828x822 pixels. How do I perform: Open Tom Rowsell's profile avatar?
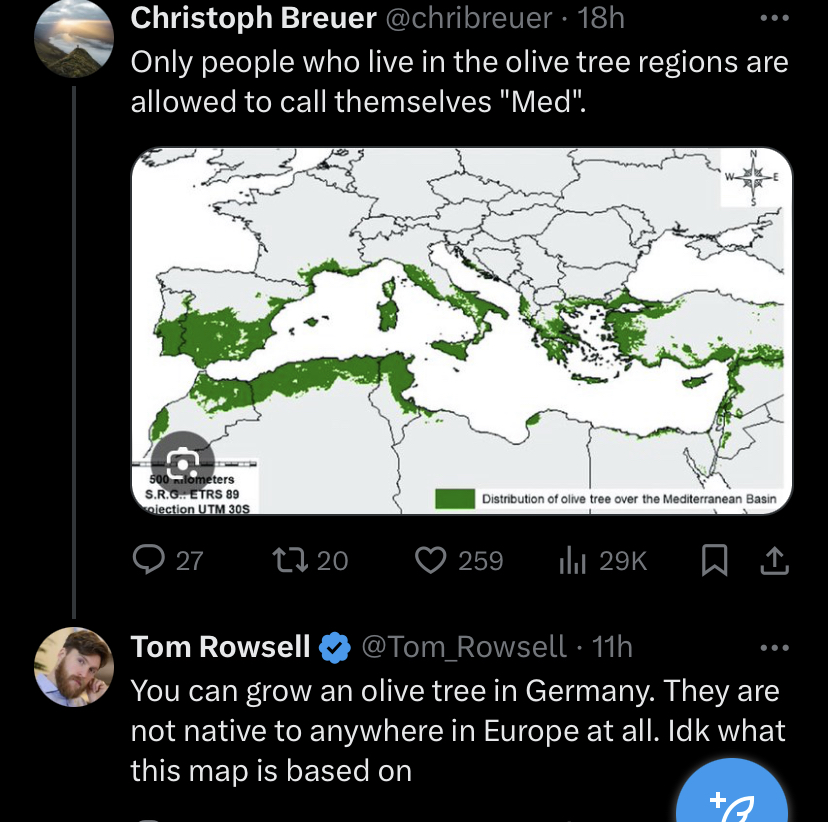[73, 668]
